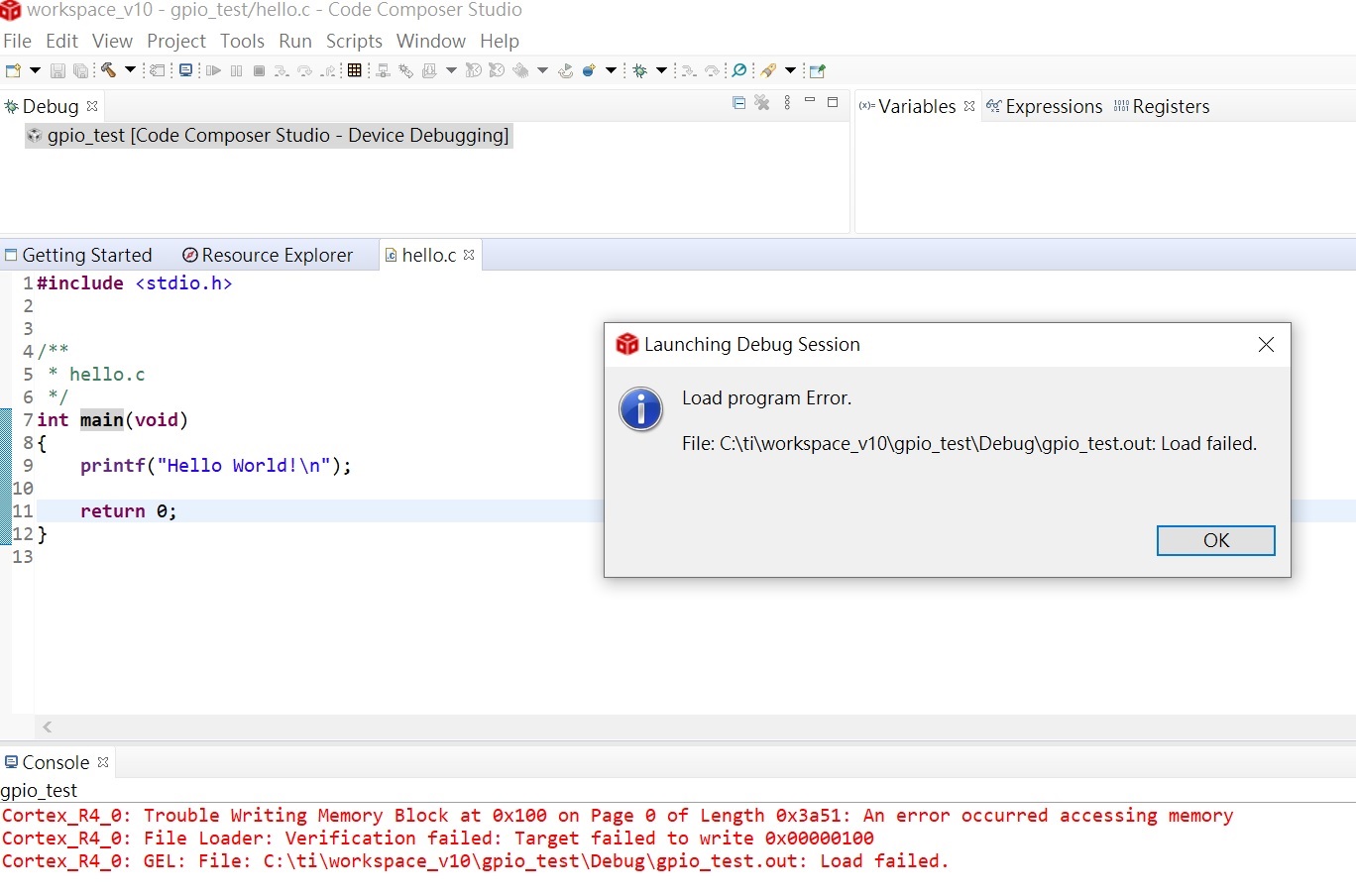Viewport: 1356px width, 896px height.
Task: Click the Resume playback icon
Action: (214, 70)
